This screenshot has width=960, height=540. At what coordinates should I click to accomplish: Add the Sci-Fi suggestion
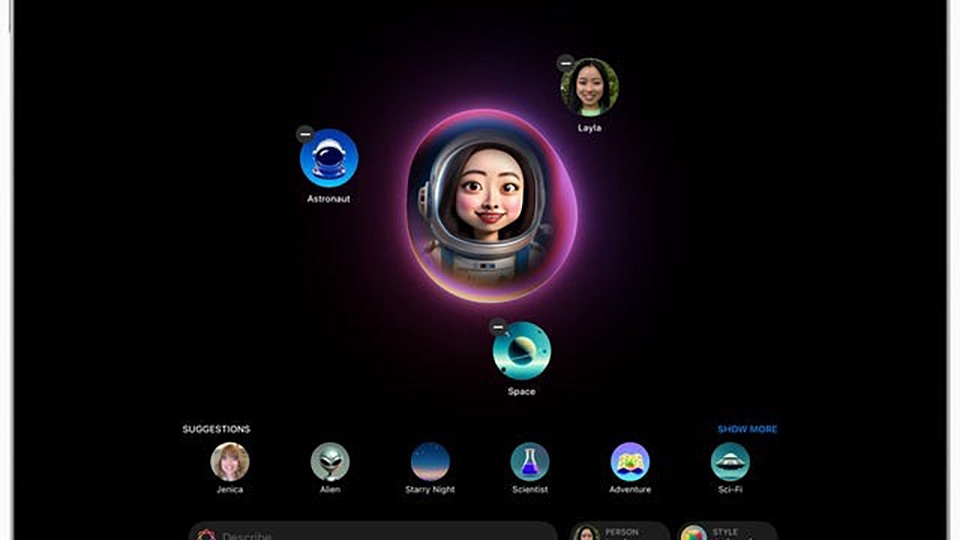[730, 462]
